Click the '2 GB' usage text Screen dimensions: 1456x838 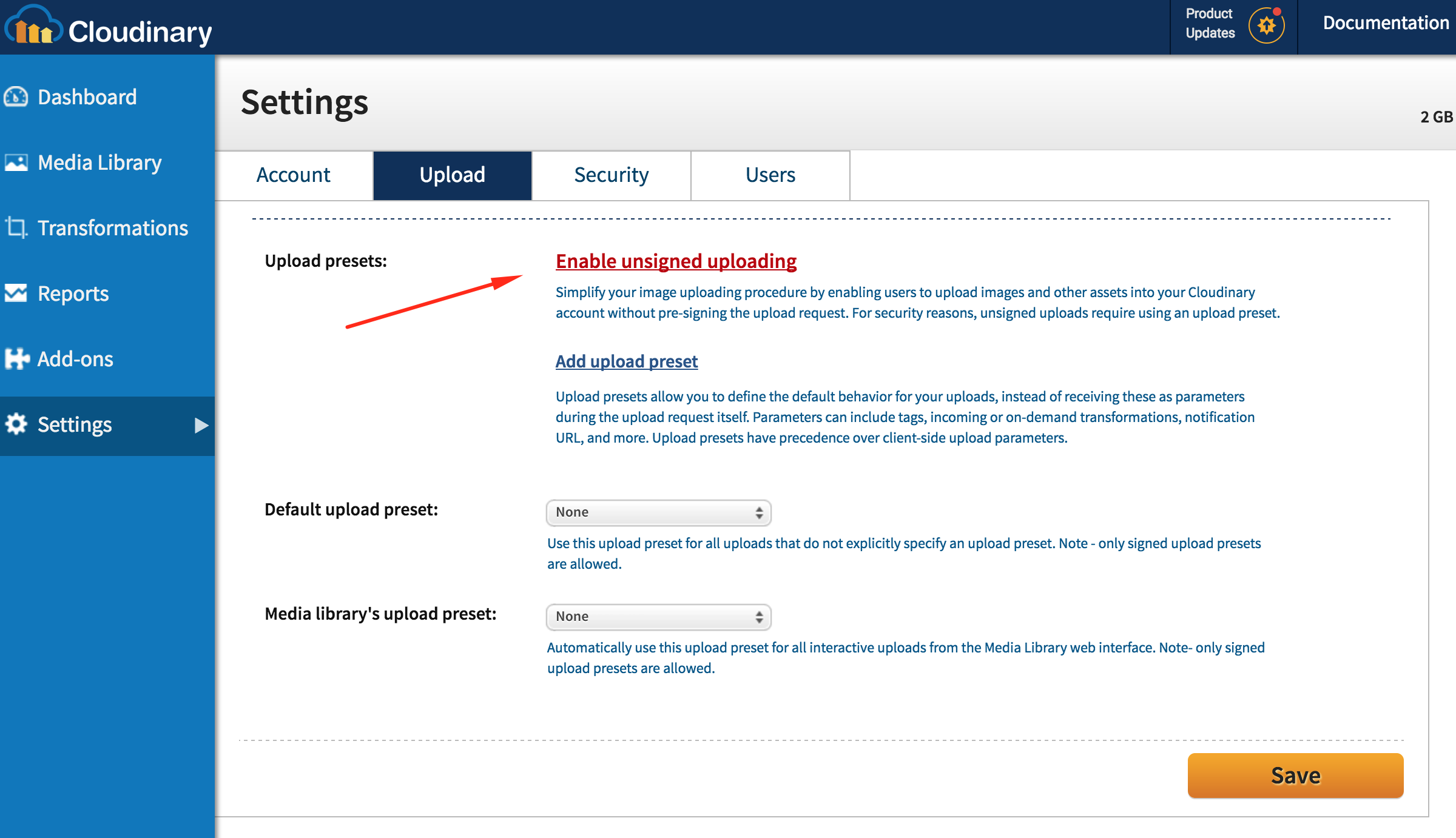1437,117
